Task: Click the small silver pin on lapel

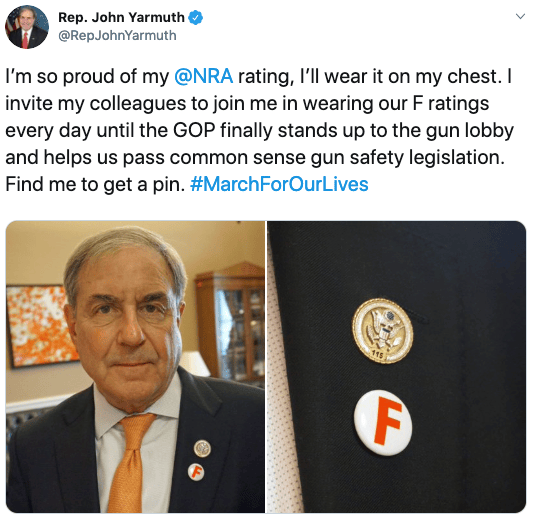Action: pyautogui.click(x=202, y=448)
